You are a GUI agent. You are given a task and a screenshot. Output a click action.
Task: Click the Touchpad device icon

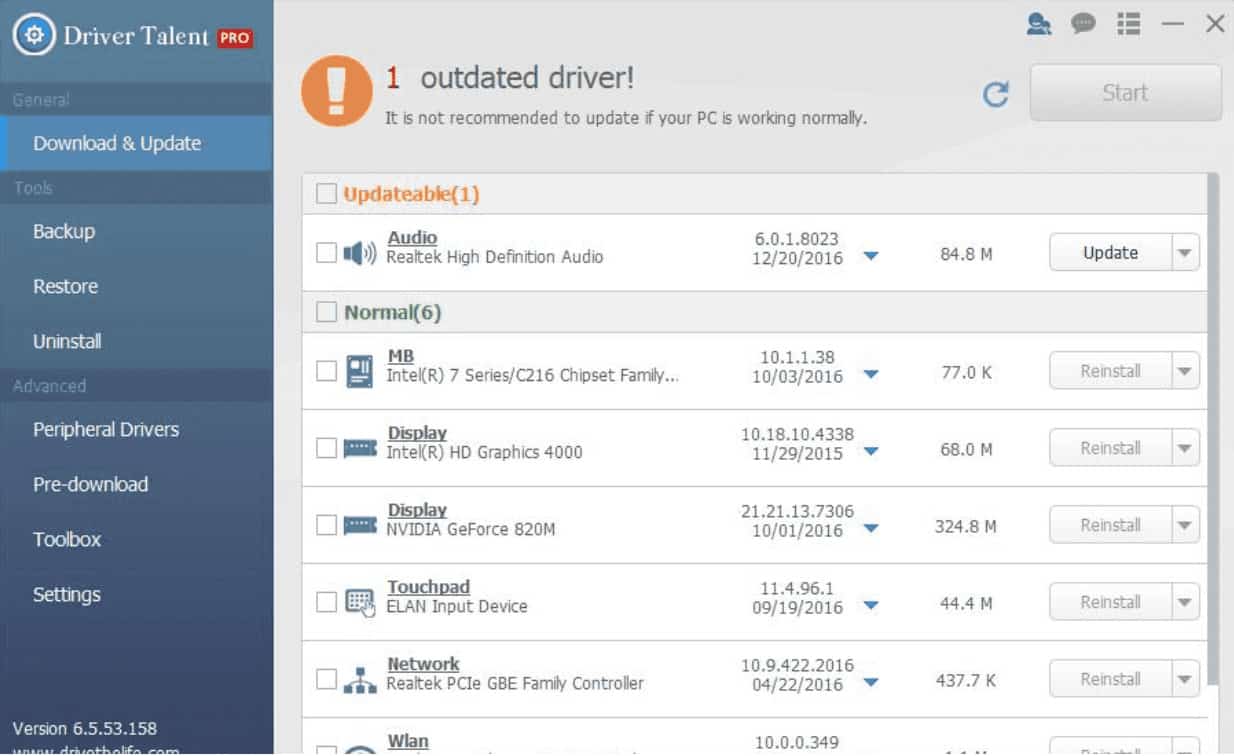(x=359, y=602)
